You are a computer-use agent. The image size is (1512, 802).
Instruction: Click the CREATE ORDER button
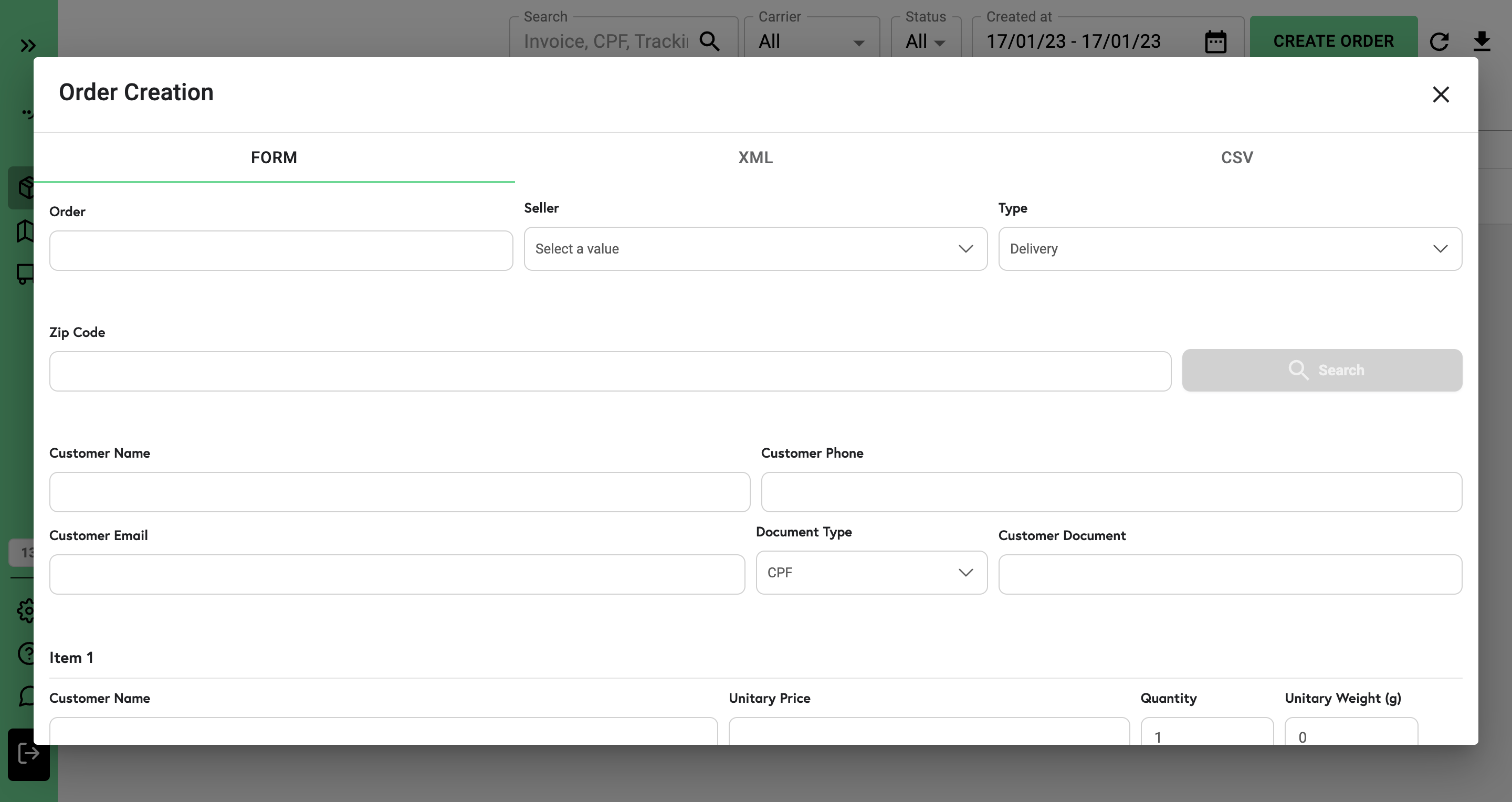1333,40
